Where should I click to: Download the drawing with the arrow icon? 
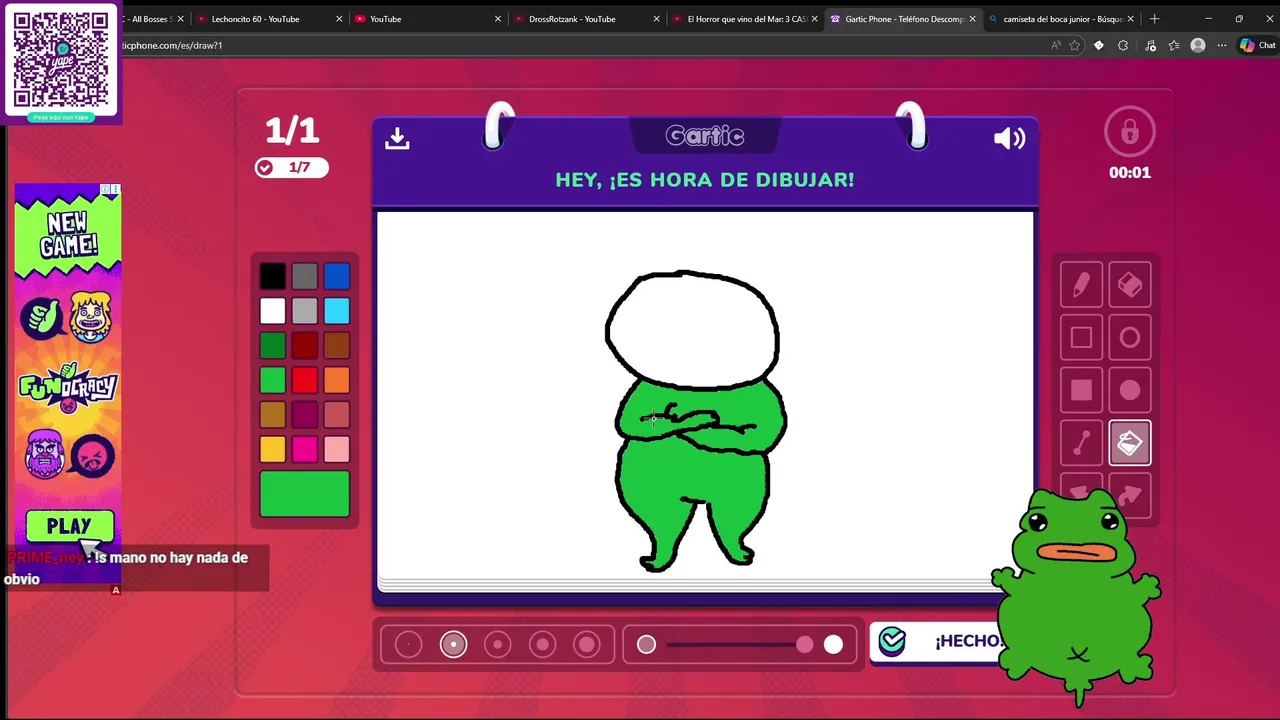point(397,138)
